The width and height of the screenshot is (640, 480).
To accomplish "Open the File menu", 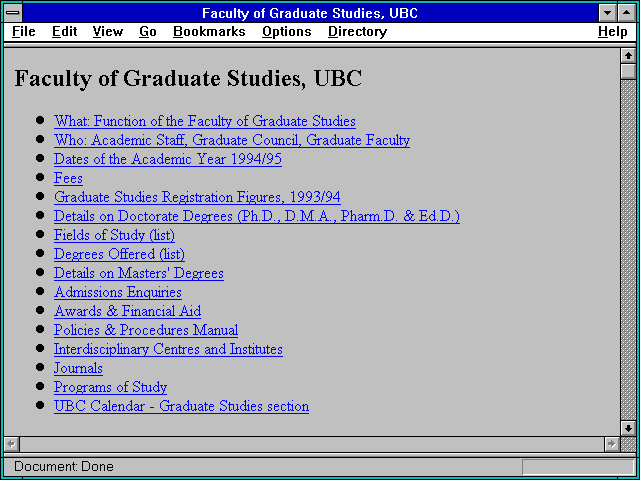I will point(24,32).
